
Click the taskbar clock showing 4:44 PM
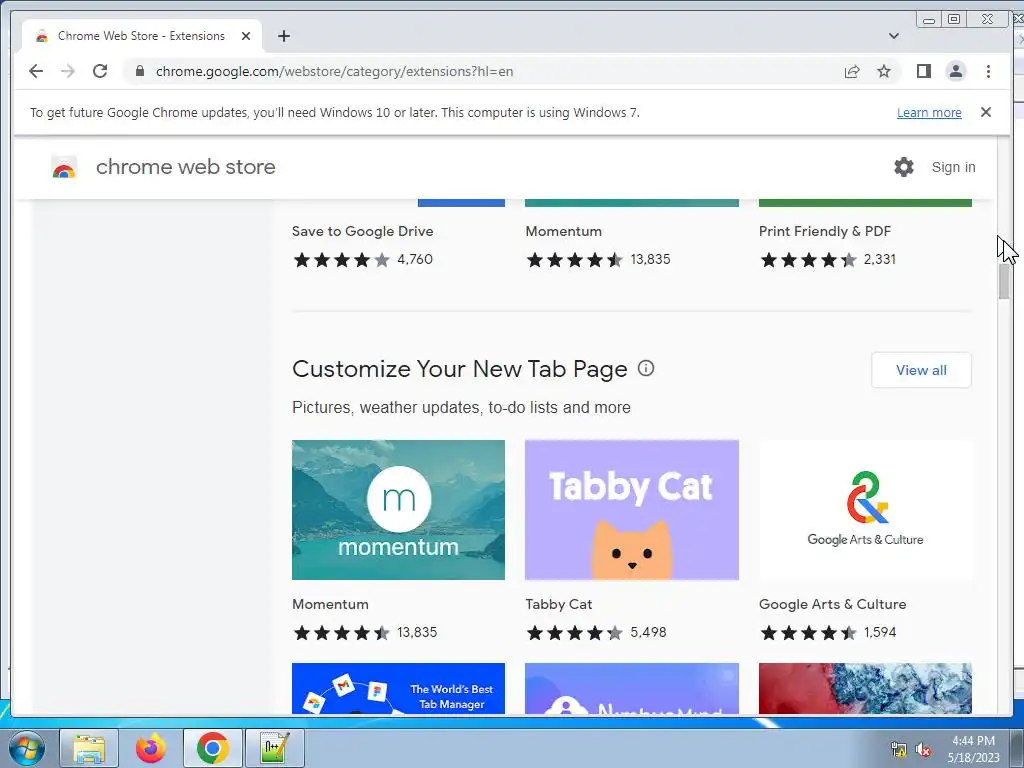(x=974, y=749)
